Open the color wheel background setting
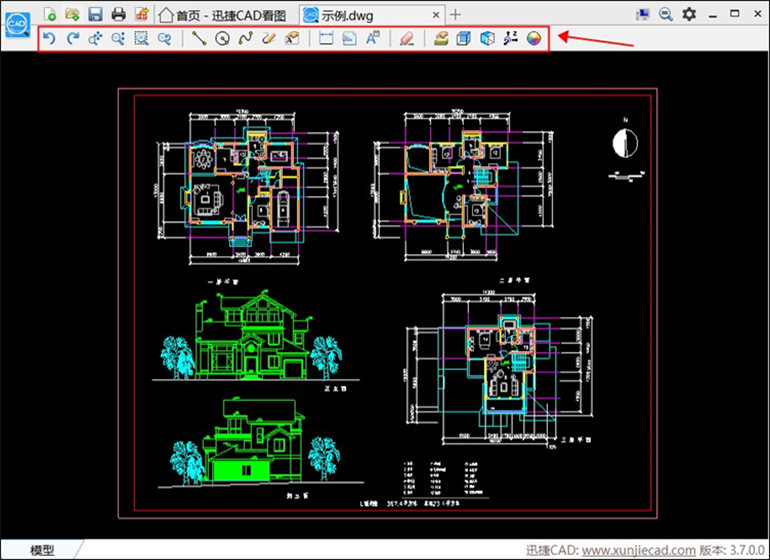The width and height of the screenshot is (770, 560). 534,38
